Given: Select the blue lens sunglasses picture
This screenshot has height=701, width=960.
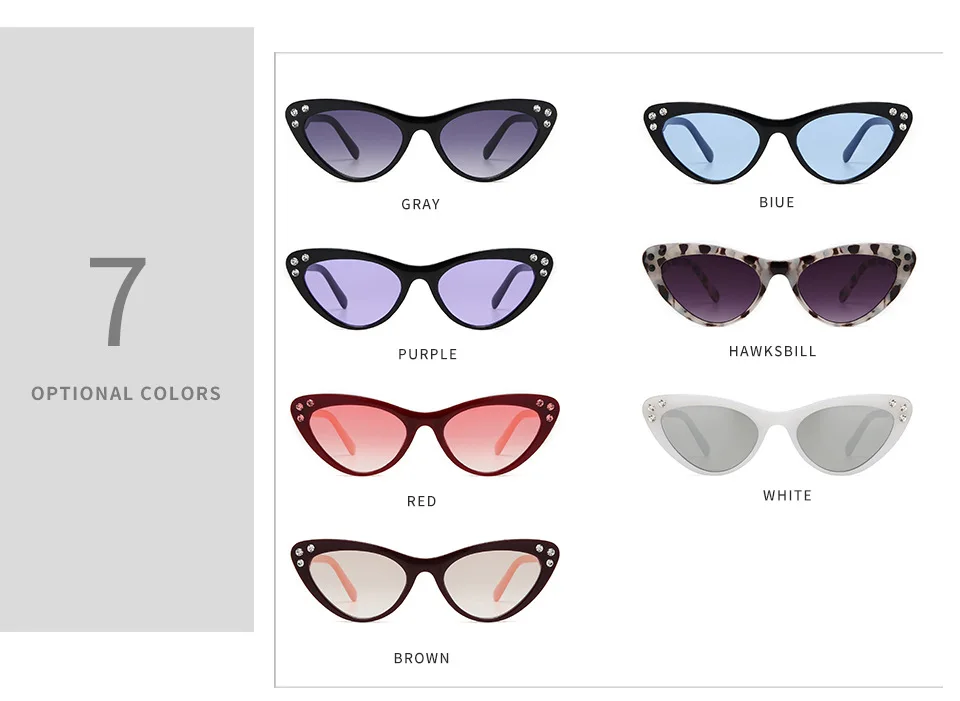Looking at the screenshot, I should [x=778, y=143].
